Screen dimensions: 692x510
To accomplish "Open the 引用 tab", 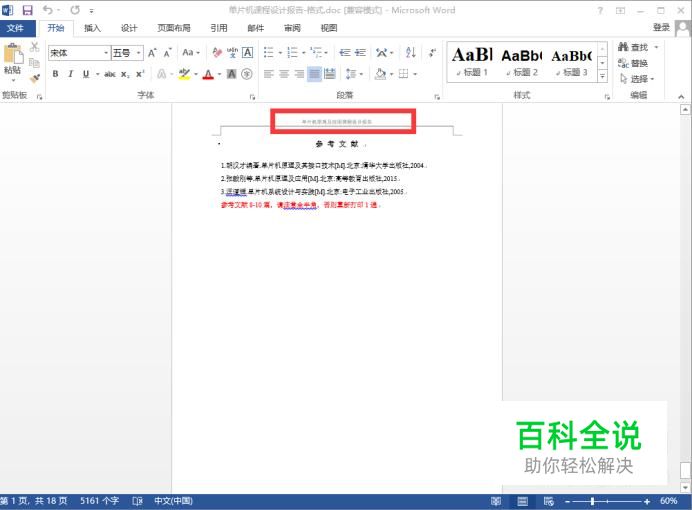I will tap(219, 28).
